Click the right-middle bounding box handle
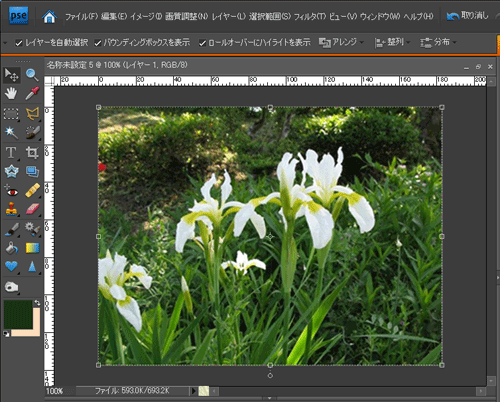This screenshot has width=500, height=402. [x=442, y=236]
